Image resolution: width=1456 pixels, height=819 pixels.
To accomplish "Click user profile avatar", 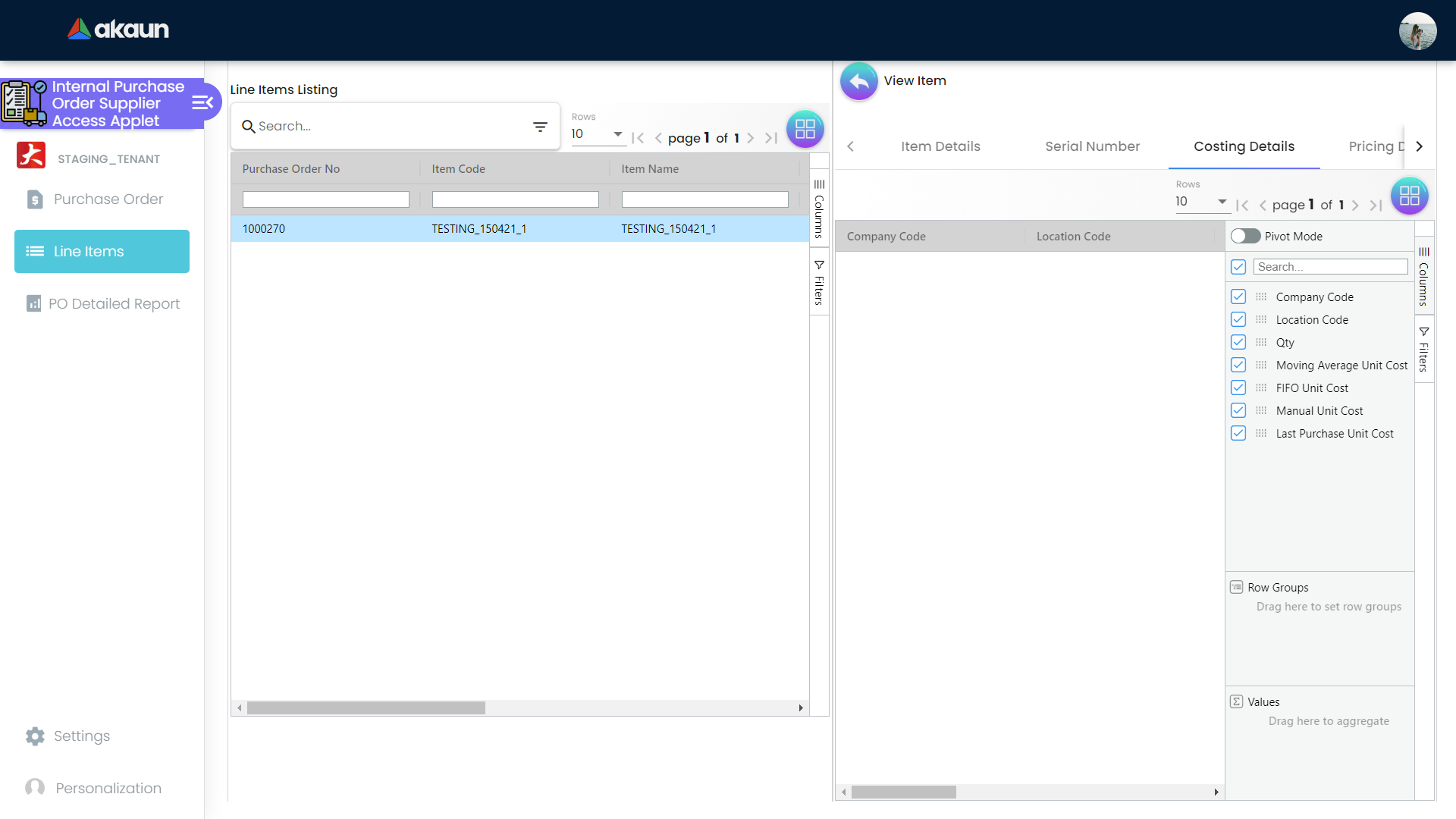I will tap(1417, 30).
